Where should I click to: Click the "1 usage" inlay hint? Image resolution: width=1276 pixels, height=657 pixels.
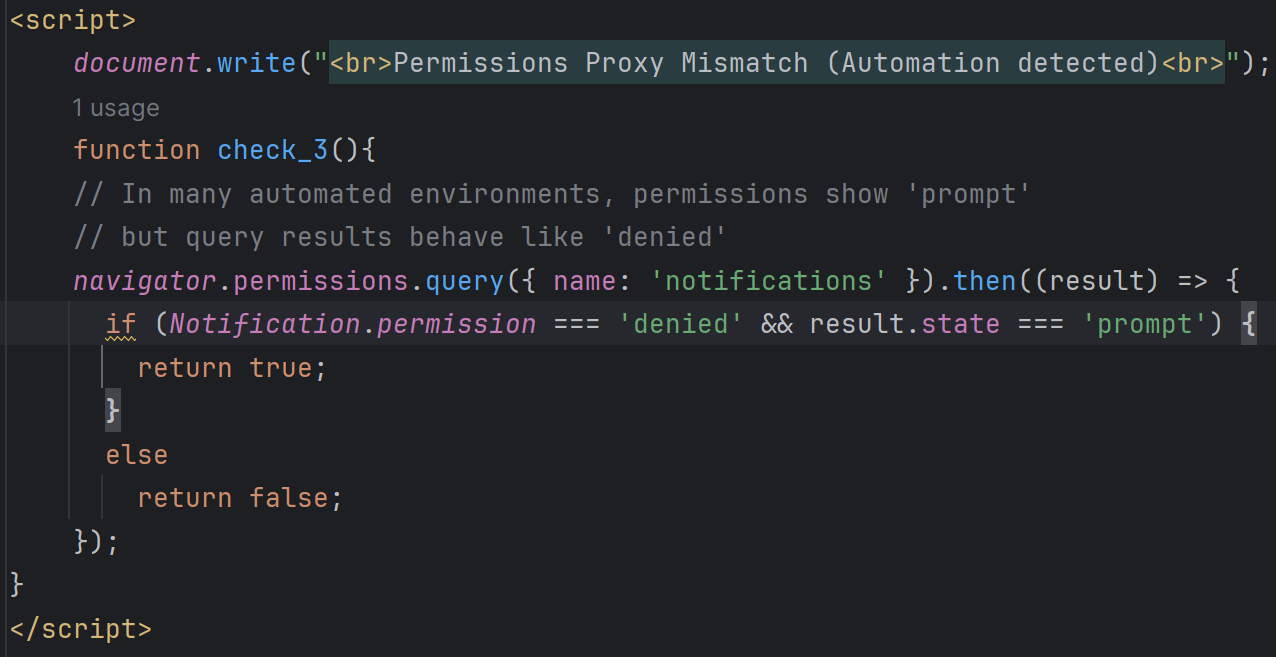[x=115, y=108]
